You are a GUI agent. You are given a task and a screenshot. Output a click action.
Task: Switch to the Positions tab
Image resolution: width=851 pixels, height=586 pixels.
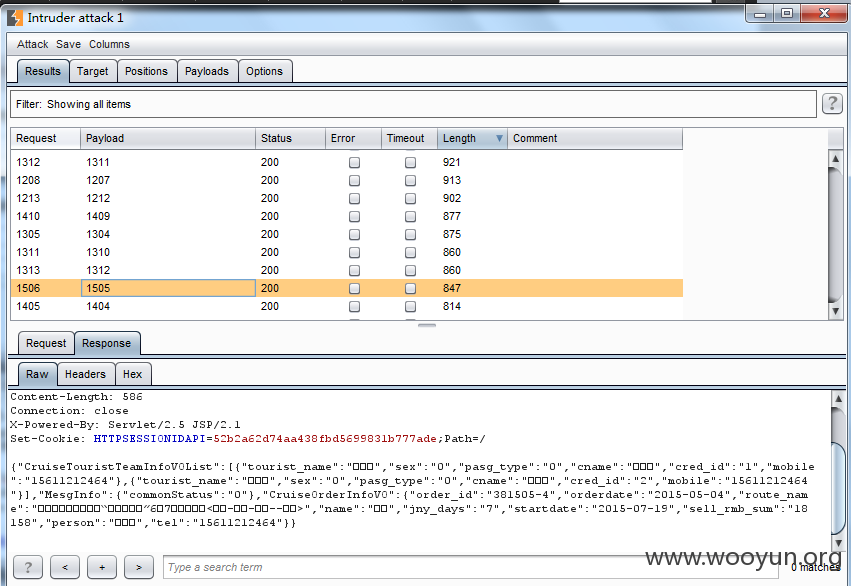coord(147,71)
